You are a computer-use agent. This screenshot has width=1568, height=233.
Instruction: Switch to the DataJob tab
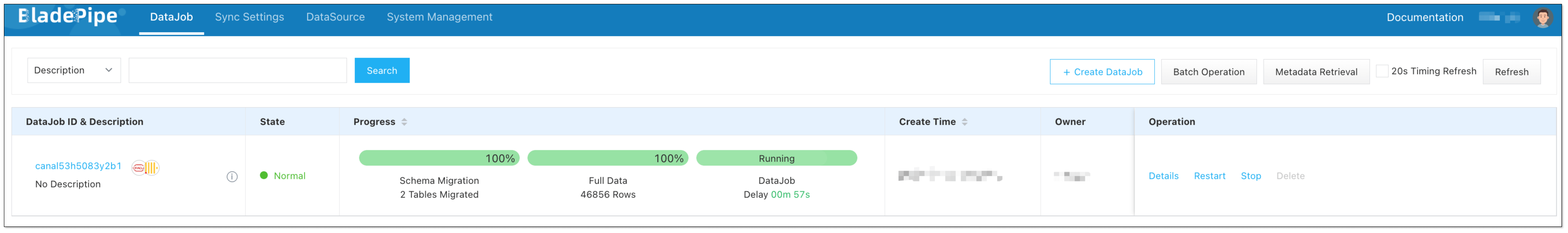click(x=171, y=17)
